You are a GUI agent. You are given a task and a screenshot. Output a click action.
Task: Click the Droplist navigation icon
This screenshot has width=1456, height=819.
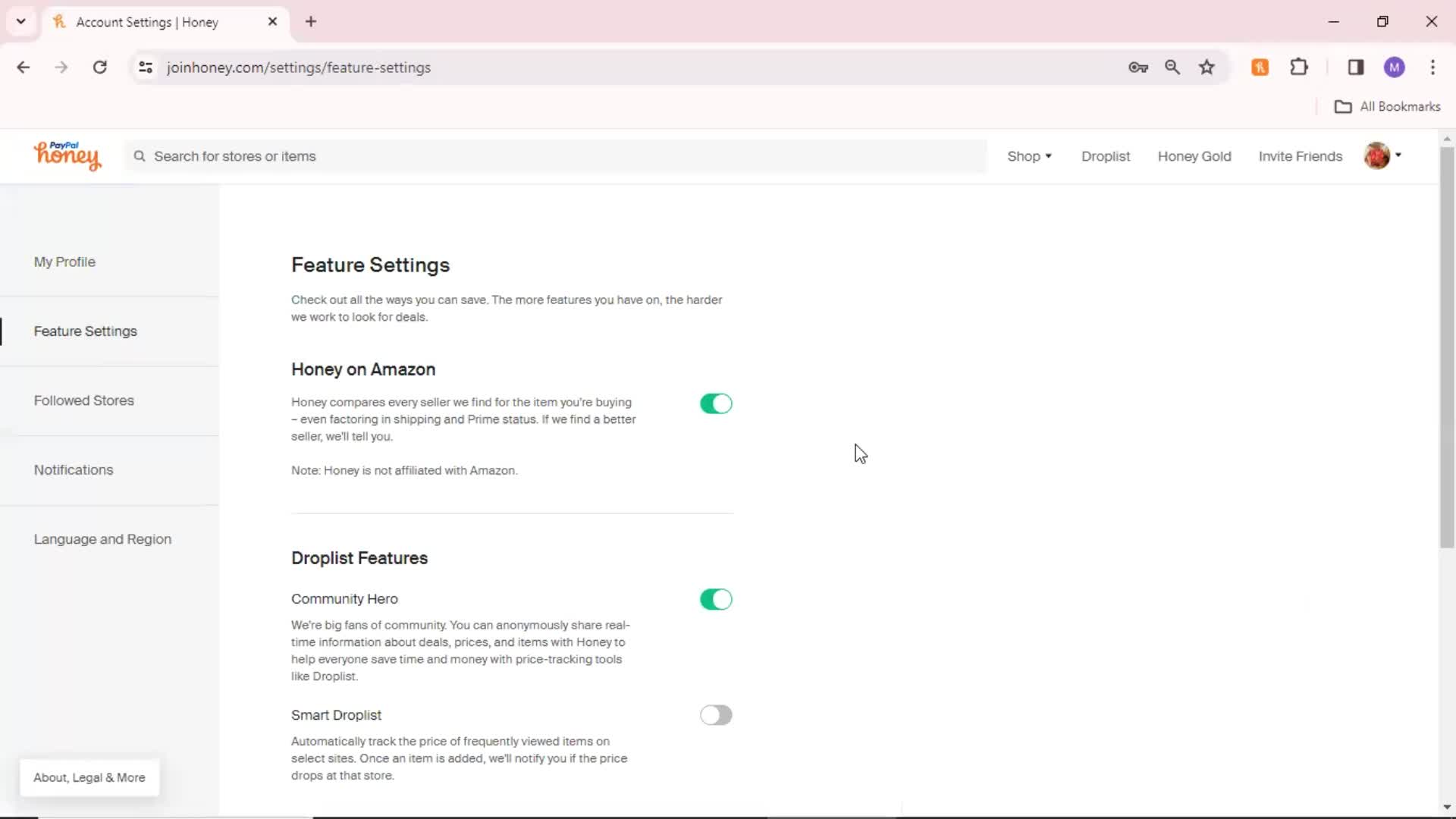coord(1106,156)
